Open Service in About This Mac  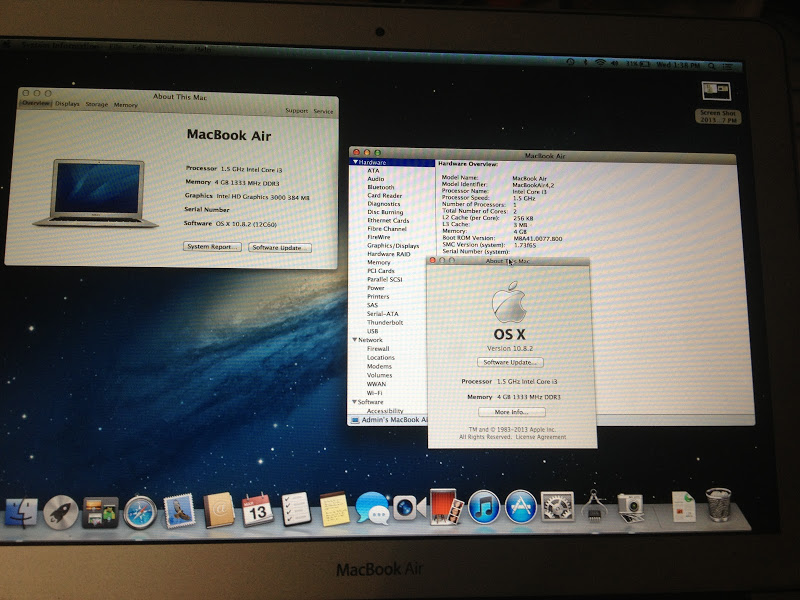pyautogui.click(x=323, y=111)
